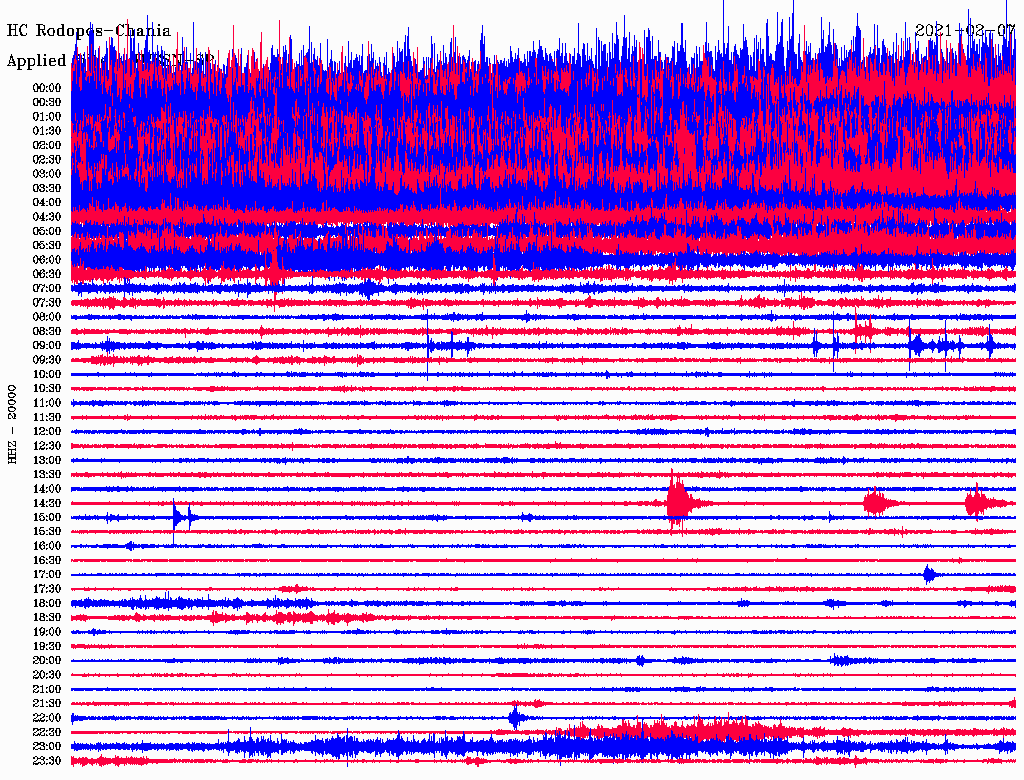Viewport: 1024px width, 780px height.
Task: Select the 19:30 time label
Action: pos(46,646)
